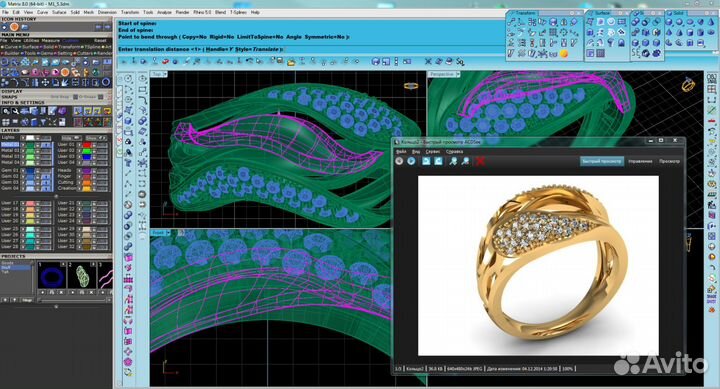Click the wrench icon in Info & Settings
Viewport: 720px width, 389px height.
tap(15, 111)
